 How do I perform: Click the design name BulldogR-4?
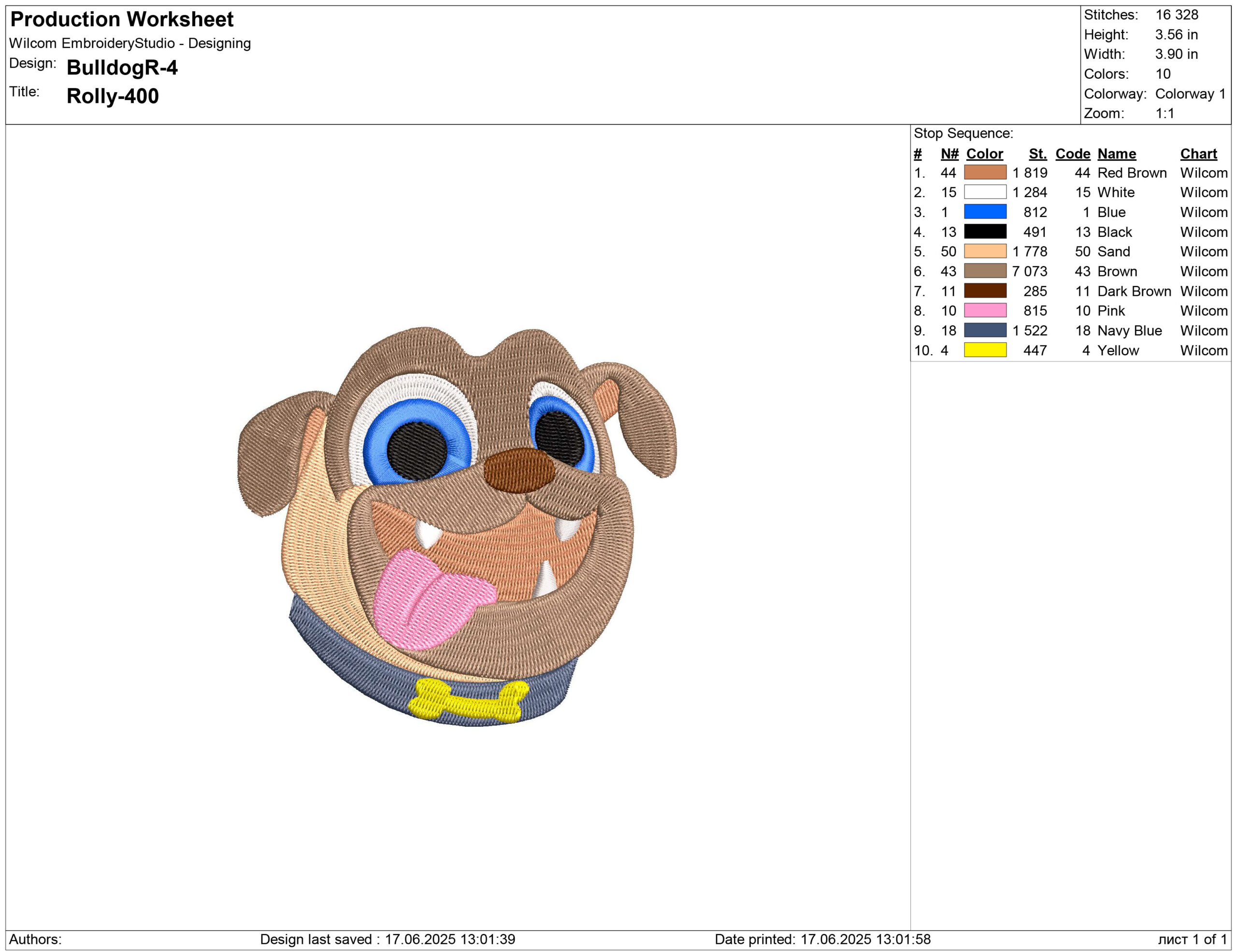point(122,67)
